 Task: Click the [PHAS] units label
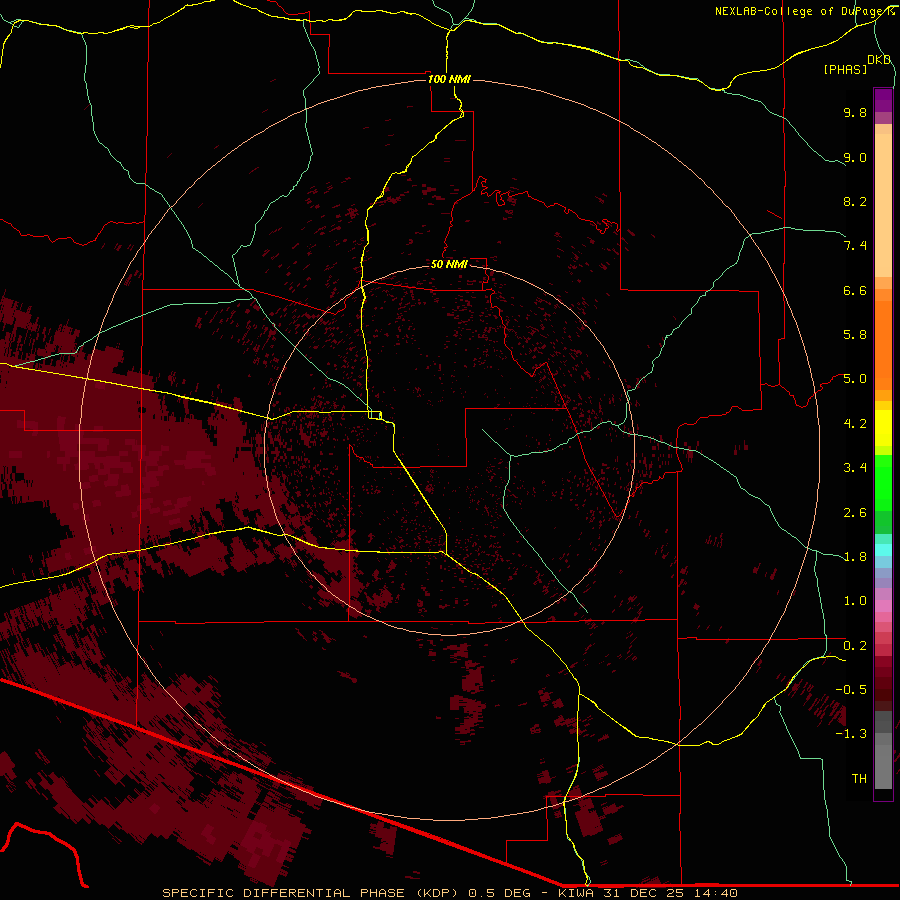845,70
